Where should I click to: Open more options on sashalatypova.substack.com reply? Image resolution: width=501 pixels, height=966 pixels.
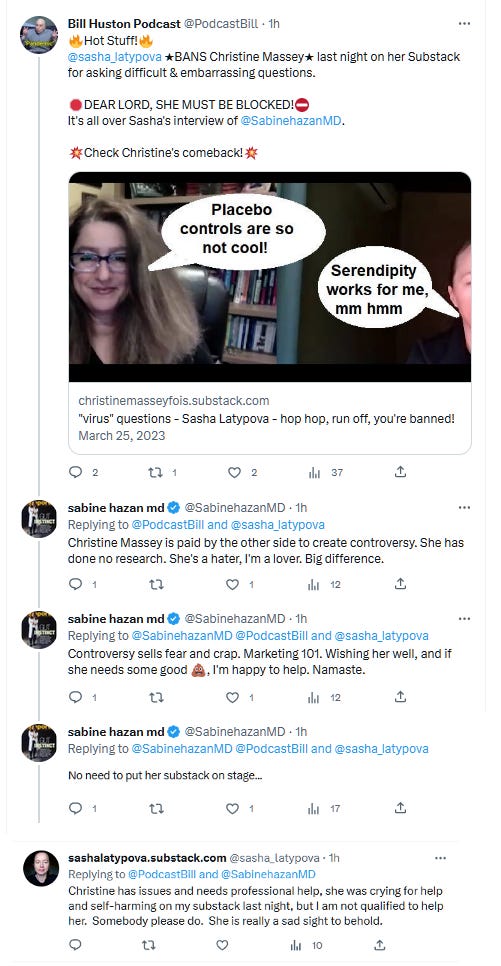click(441, 858)
